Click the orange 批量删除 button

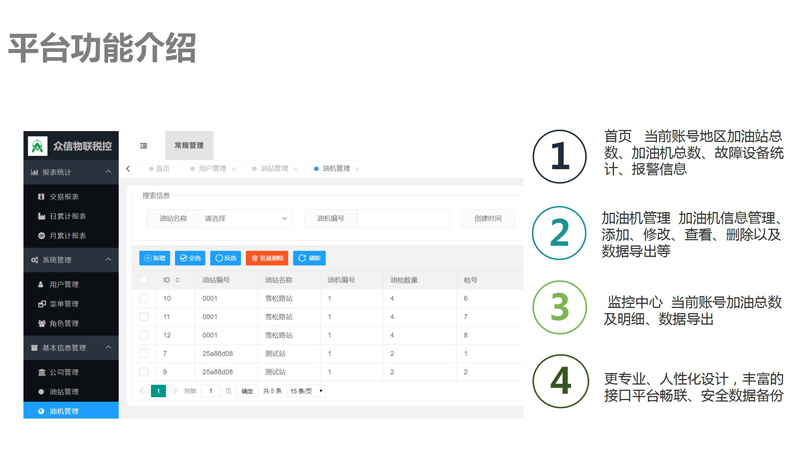click(x=267, y=258)
